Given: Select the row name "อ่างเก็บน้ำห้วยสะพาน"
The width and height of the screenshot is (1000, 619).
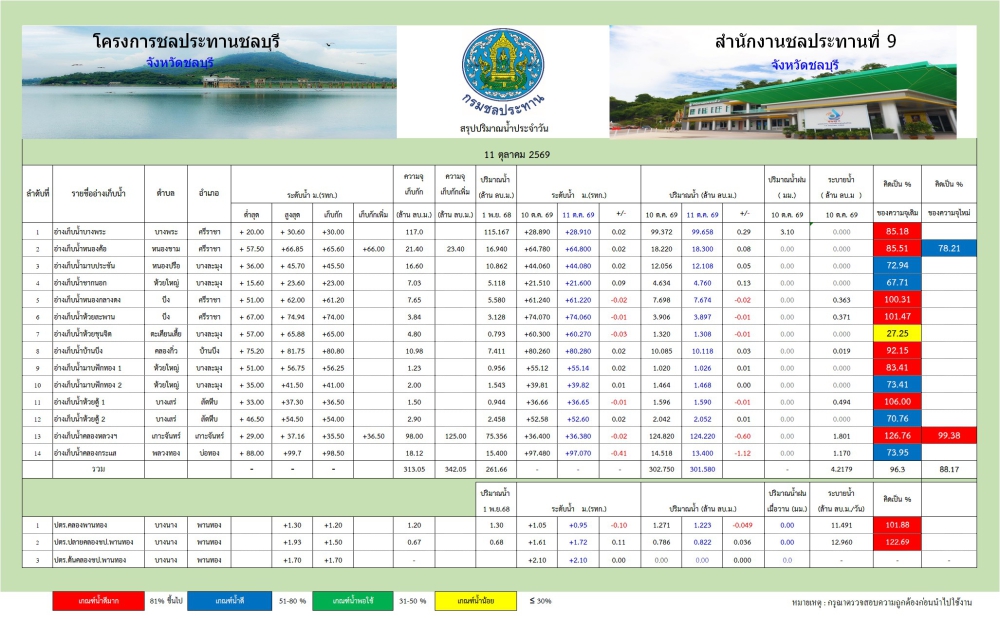Looking at the screenshot, I should (84, 317).
